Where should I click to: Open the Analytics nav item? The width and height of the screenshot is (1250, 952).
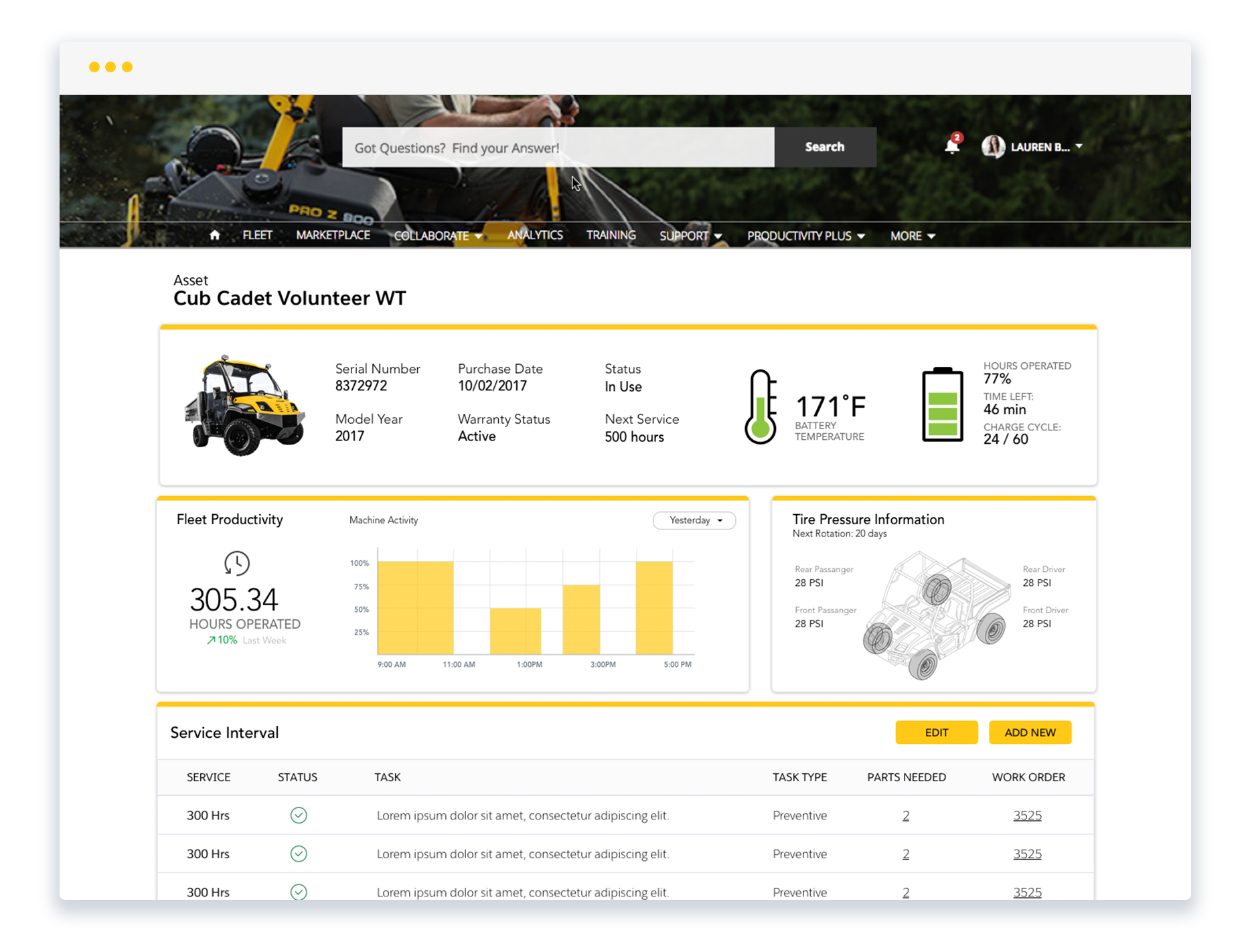pyautogui.click(x=535, y=235)
